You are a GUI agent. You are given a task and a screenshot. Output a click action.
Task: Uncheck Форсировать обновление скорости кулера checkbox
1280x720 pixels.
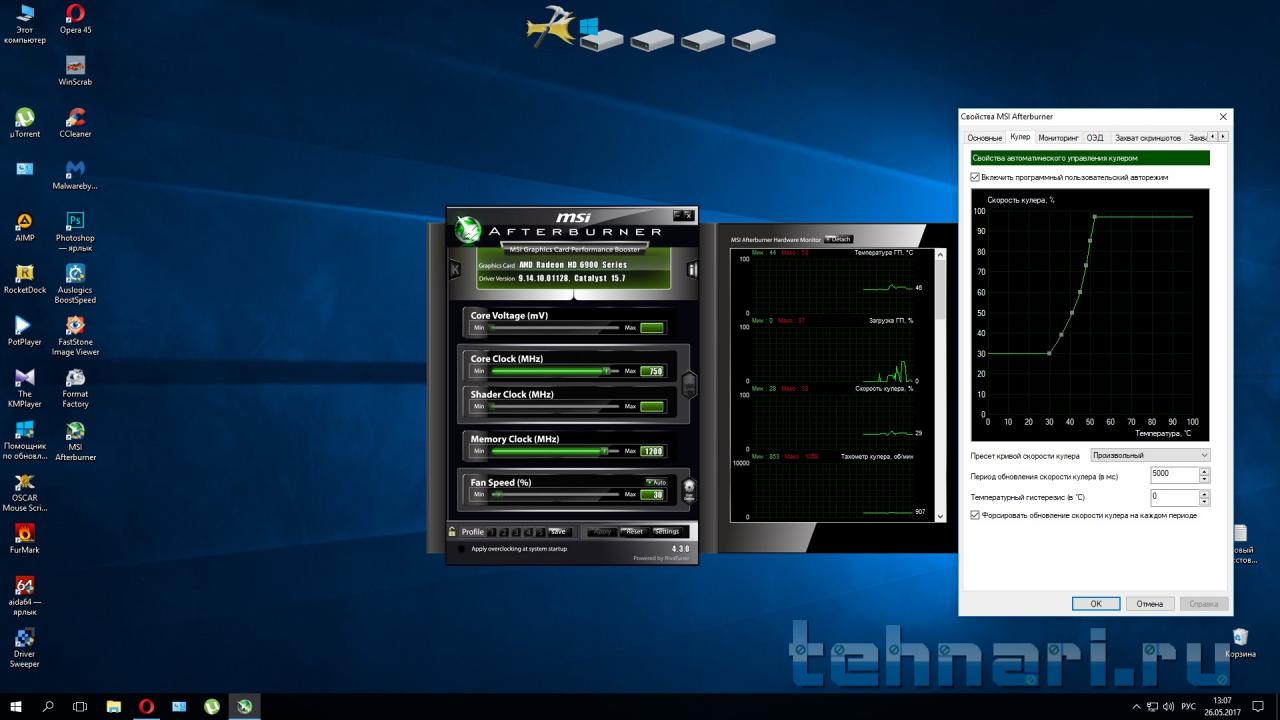[x=975, y=515]
